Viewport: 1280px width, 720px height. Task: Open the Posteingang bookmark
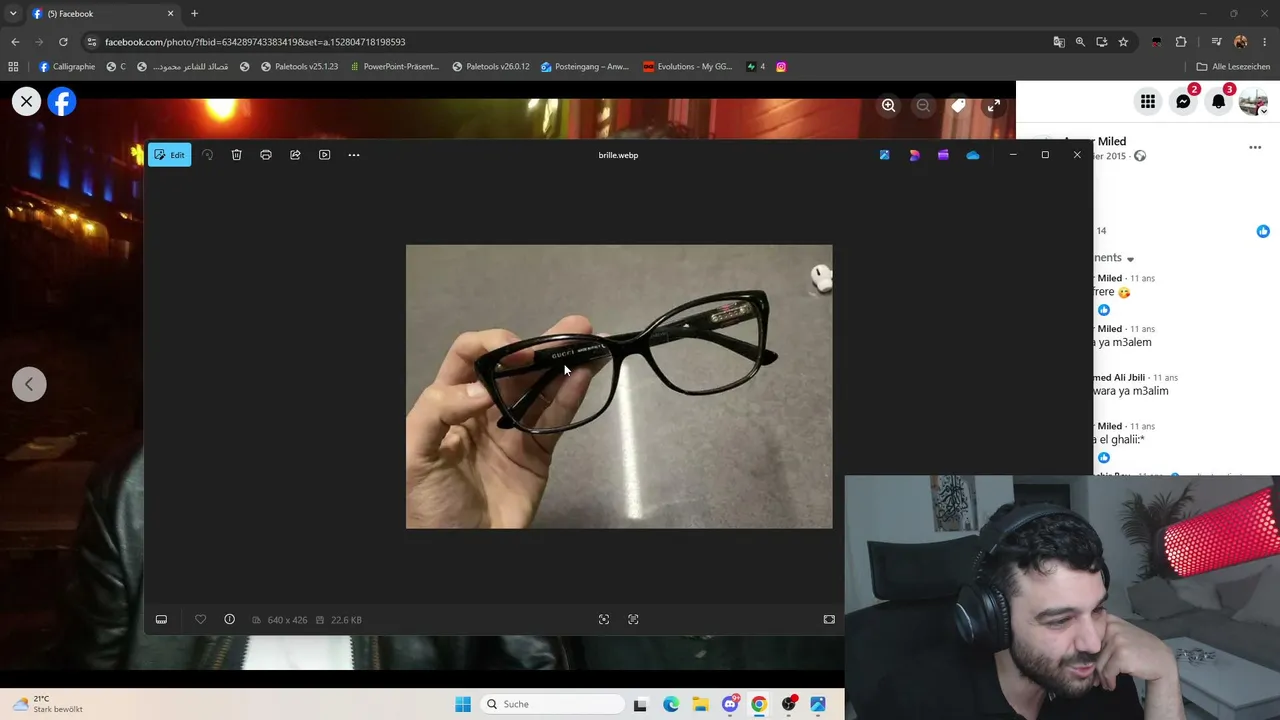pyautogui.click(x=584, y=67)
